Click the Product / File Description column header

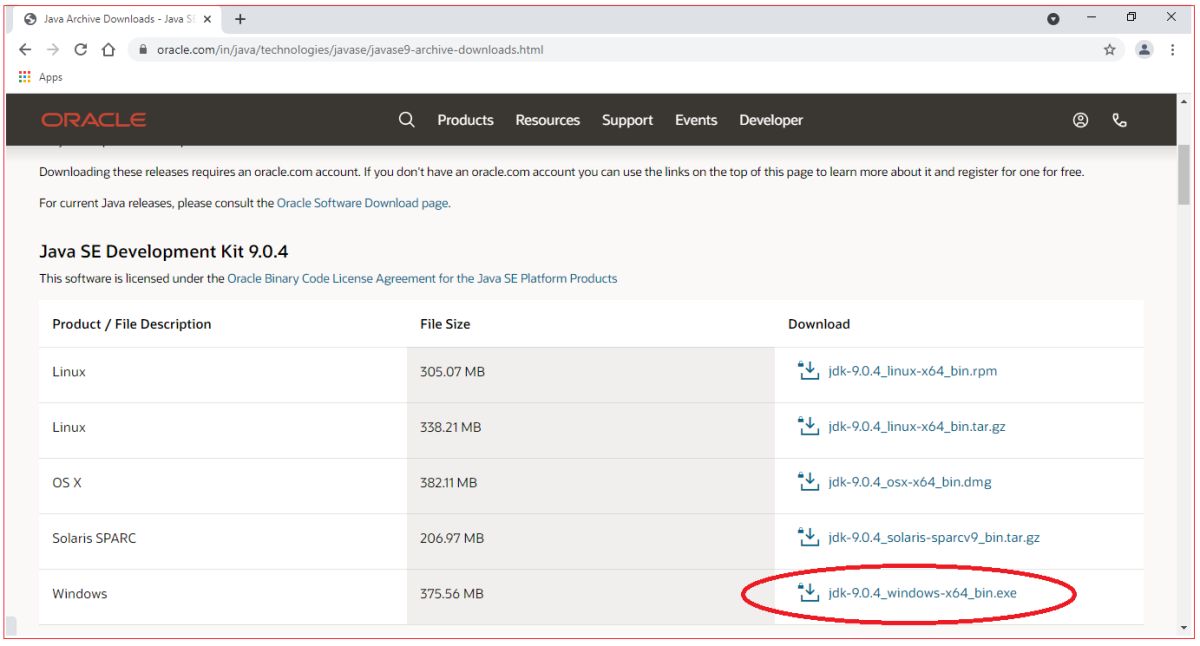tap(132, 324)
